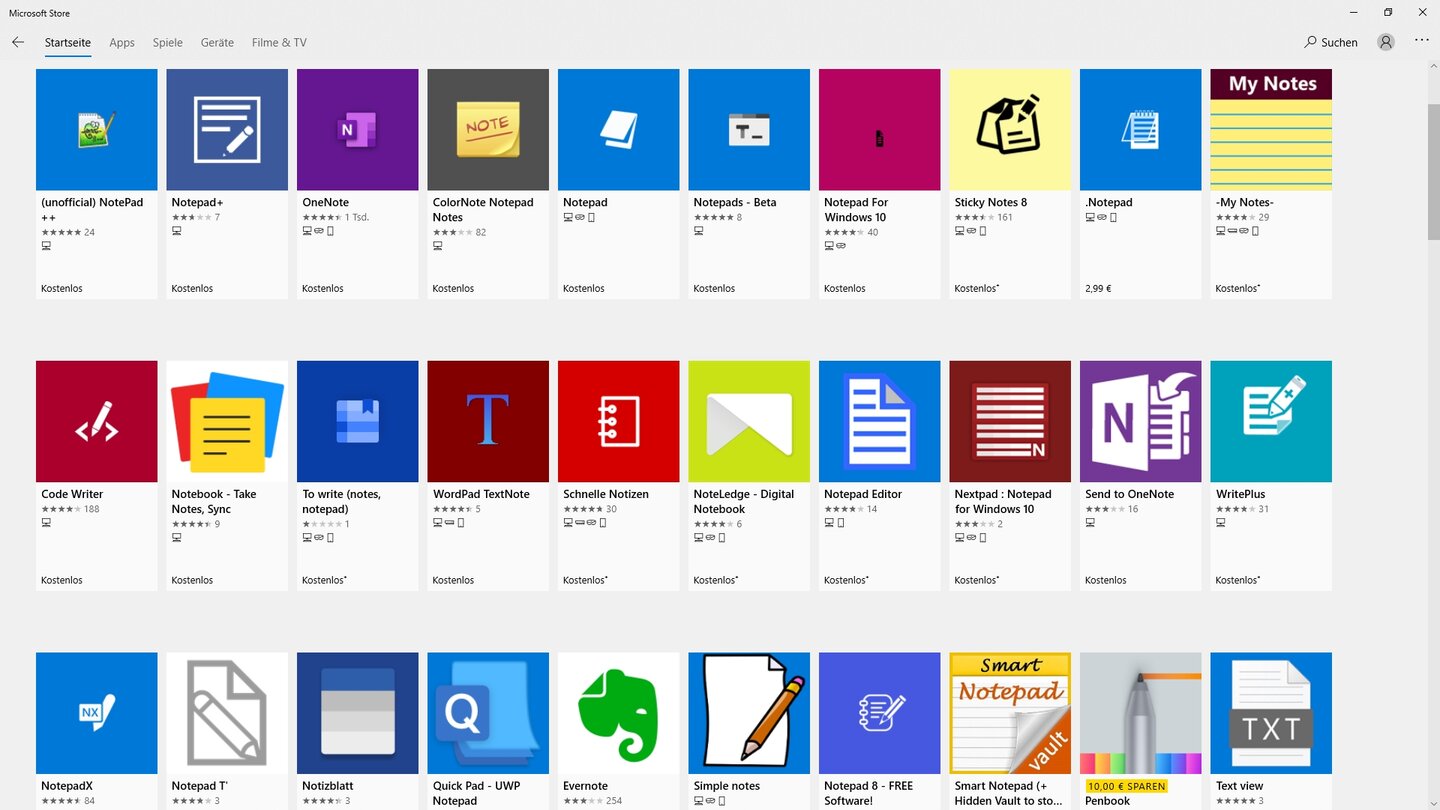Click the user account profile icon

(1385, 42)
